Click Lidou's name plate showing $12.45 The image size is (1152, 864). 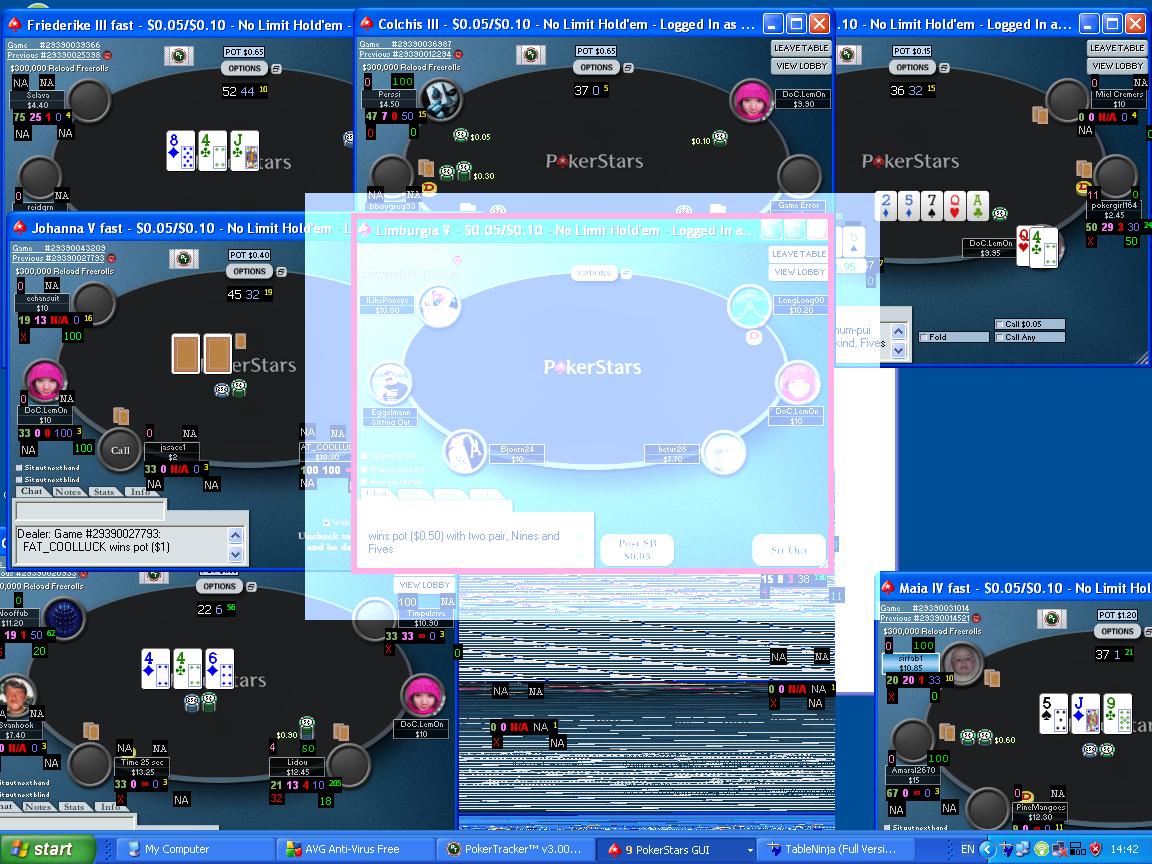click(298, 767)
